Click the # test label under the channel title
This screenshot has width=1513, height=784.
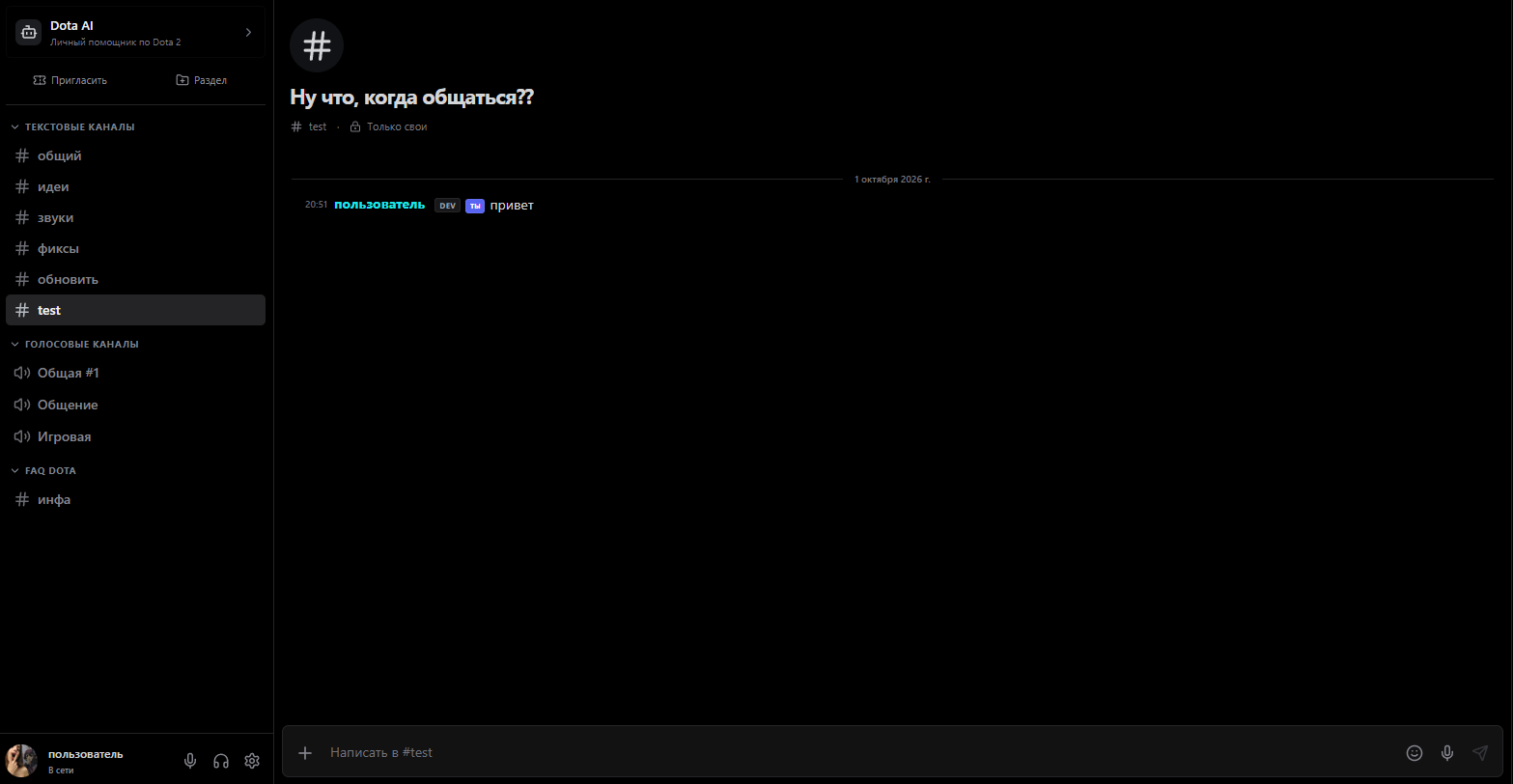[x=309, y=126]
